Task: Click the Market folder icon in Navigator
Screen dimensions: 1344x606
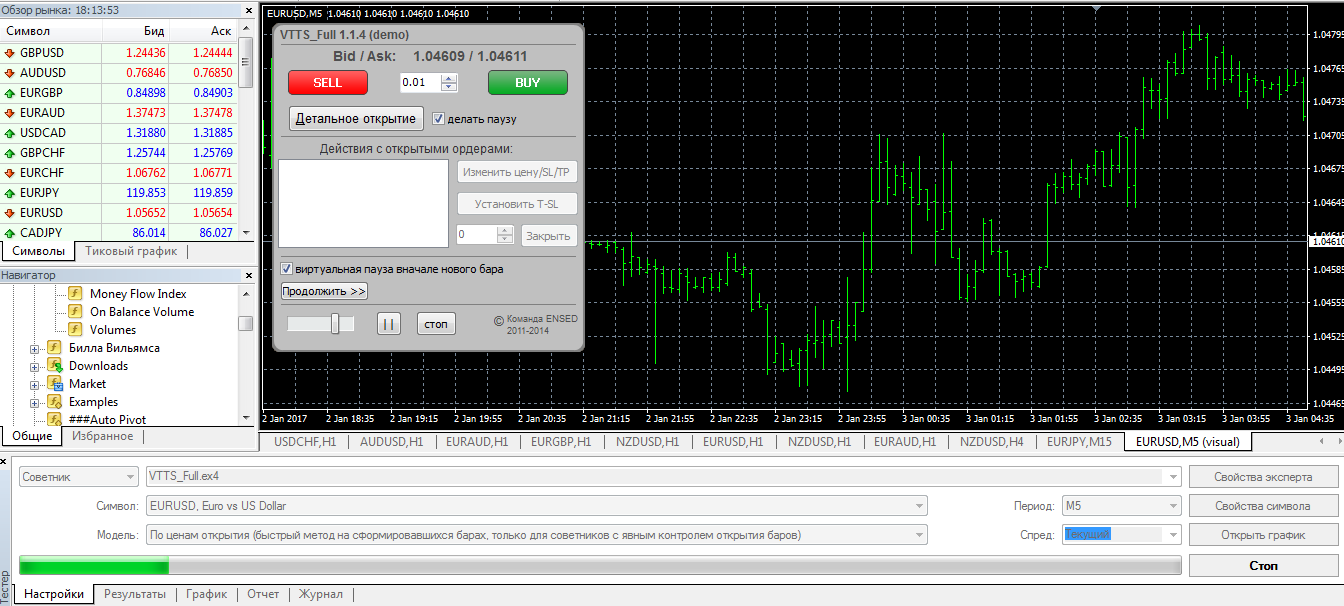Action: coord(54,384)
